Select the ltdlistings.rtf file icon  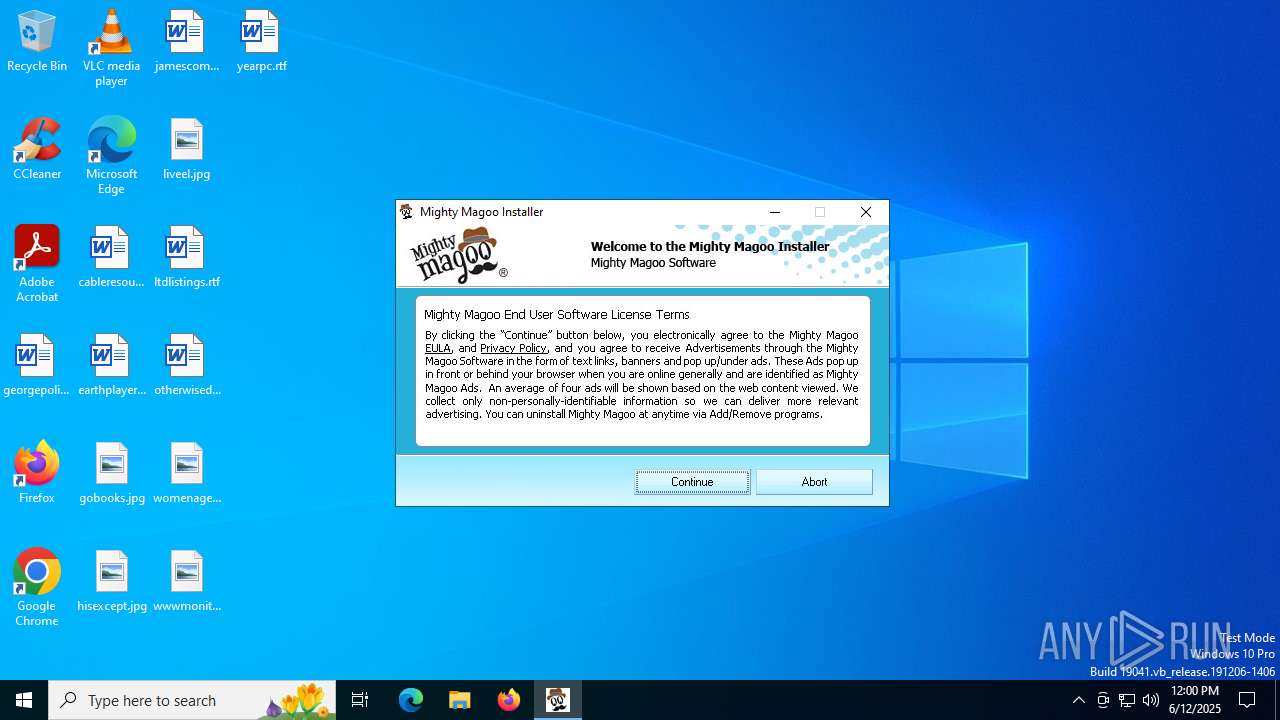[186, 257]
